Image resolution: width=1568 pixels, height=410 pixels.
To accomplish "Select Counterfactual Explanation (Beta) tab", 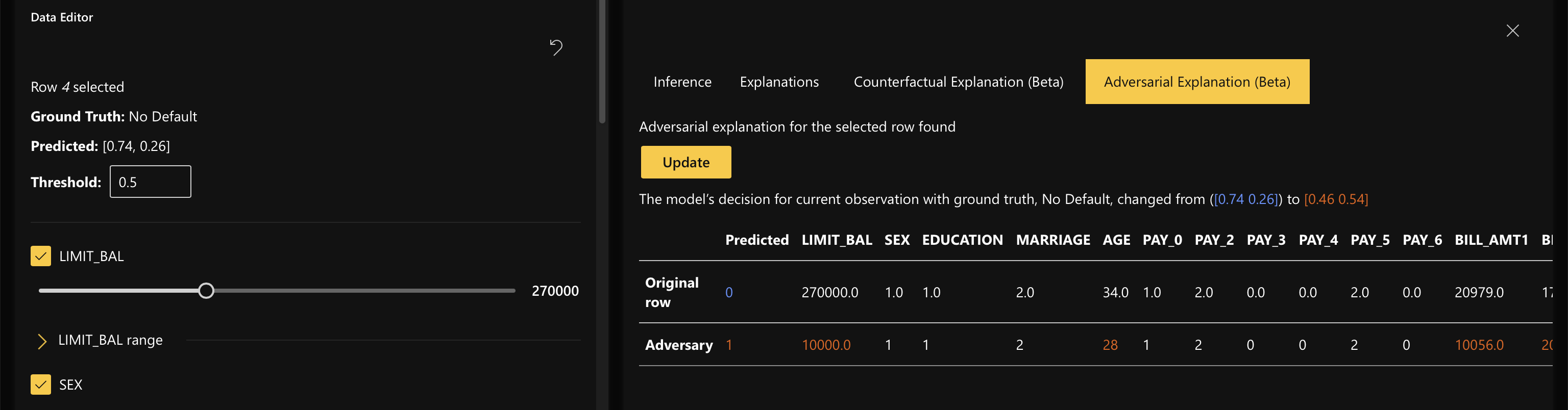I will [x=958, y=82].
